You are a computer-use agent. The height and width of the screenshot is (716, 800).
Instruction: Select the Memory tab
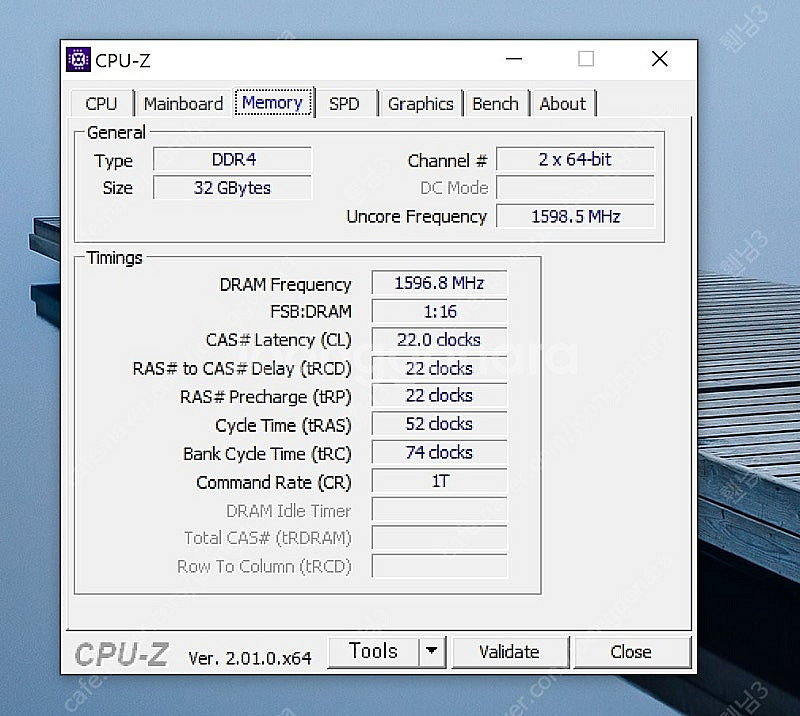273,102
